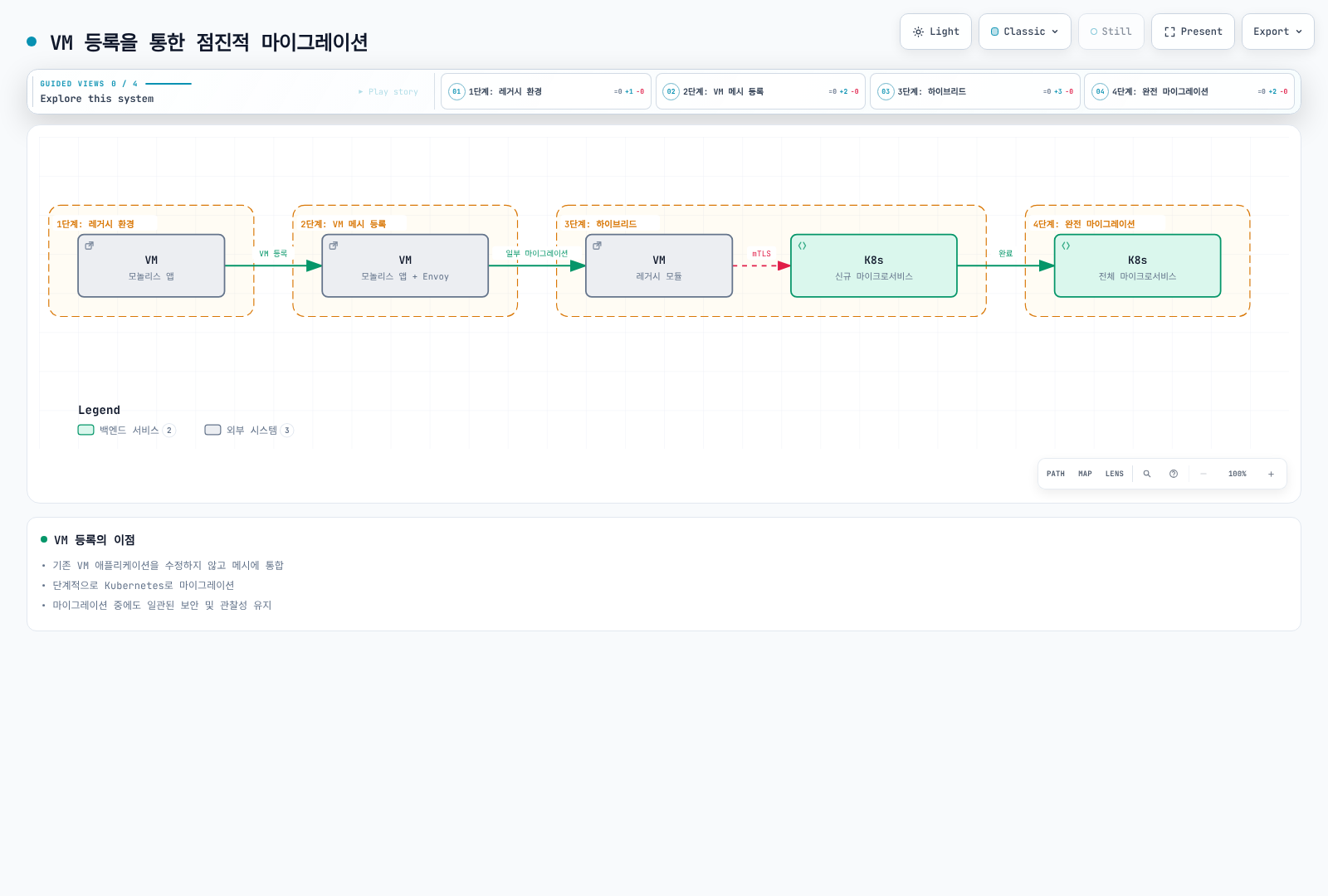The width and height of the screenshot is (1328, 896).
Task: Activate LENS mode in canvas toolbar
Action: point(1115,474)
